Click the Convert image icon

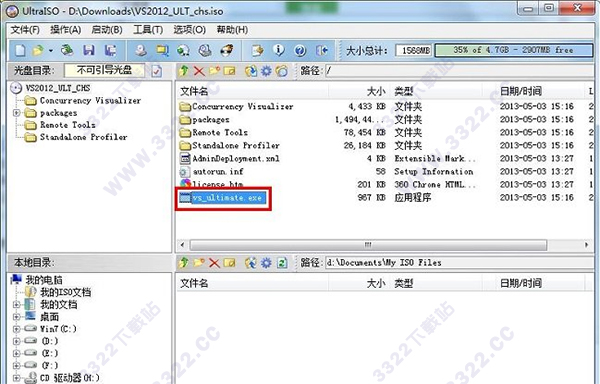click(183, 50)
